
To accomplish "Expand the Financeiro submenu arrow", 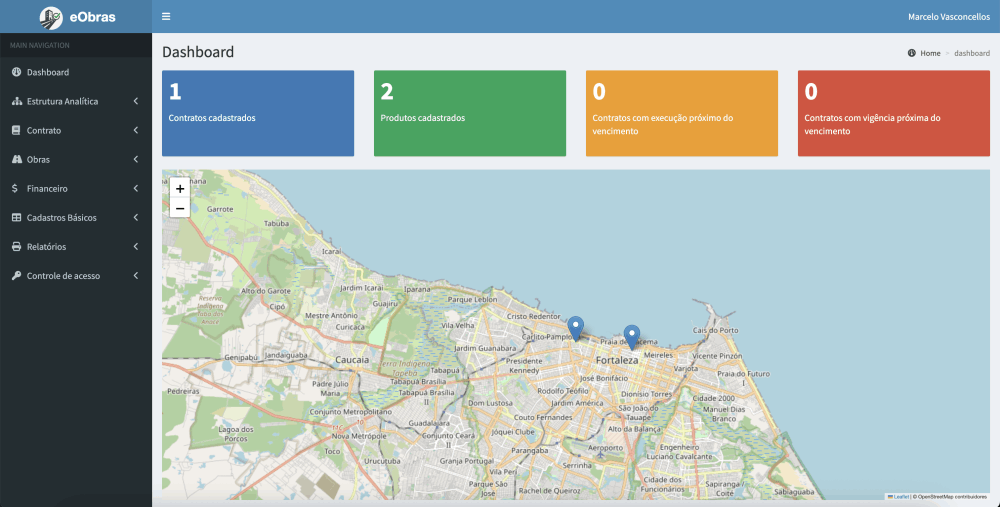I will point(135,188).
